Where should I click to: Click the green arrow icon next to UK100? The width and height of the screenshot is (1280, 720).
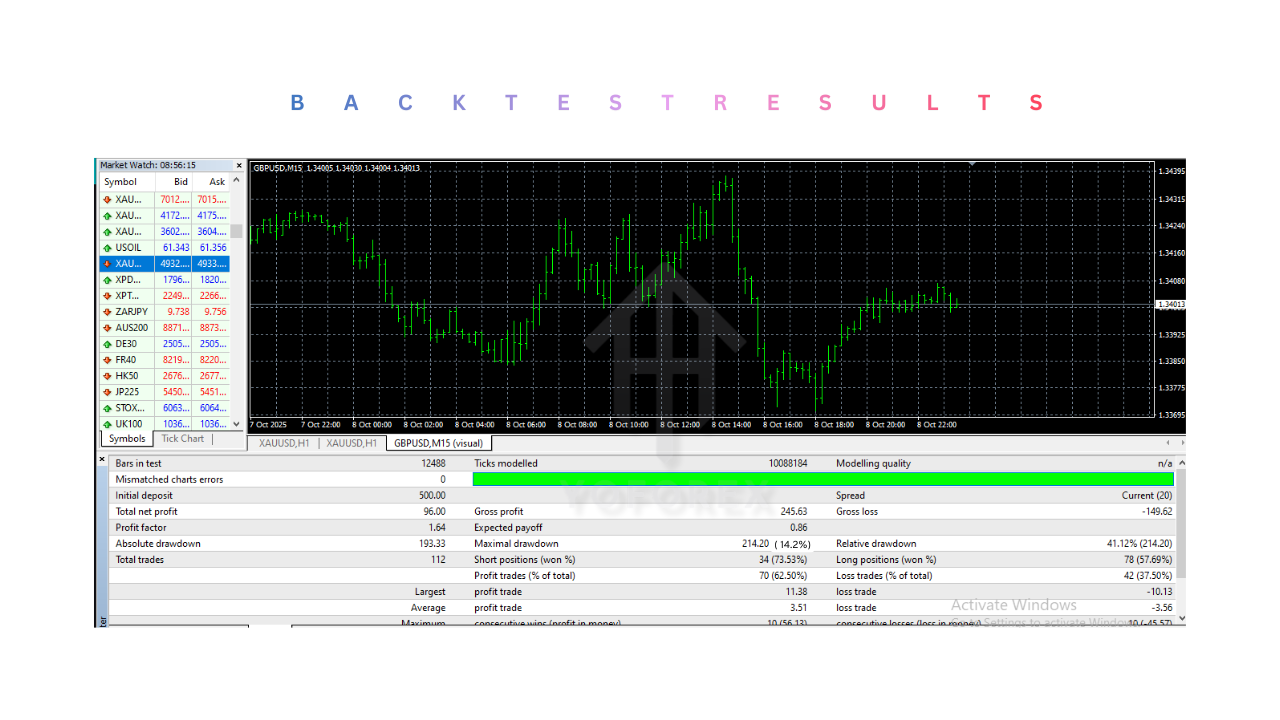[x=108, y=423]
